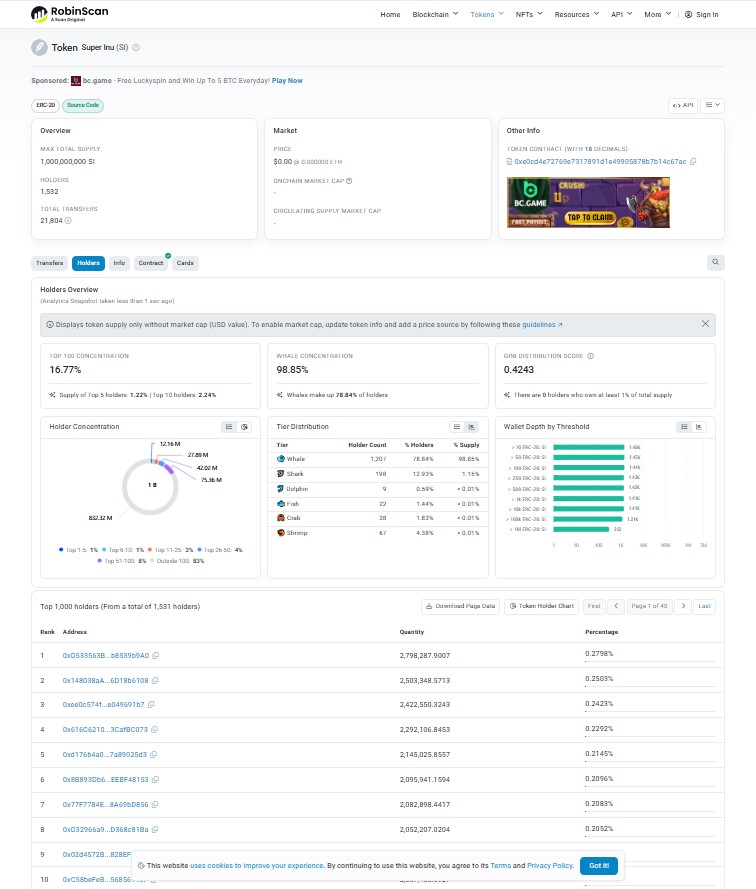Copy address 0x77F7784E...8A69bD856
This screenshot has width=756, height=889.
coord(155,805)
